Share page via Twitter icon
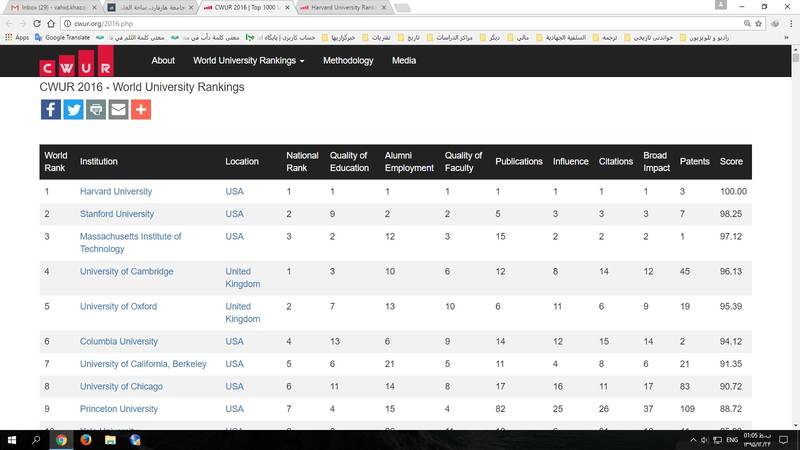Screen dimensions: 800x450 pos(73,109)
